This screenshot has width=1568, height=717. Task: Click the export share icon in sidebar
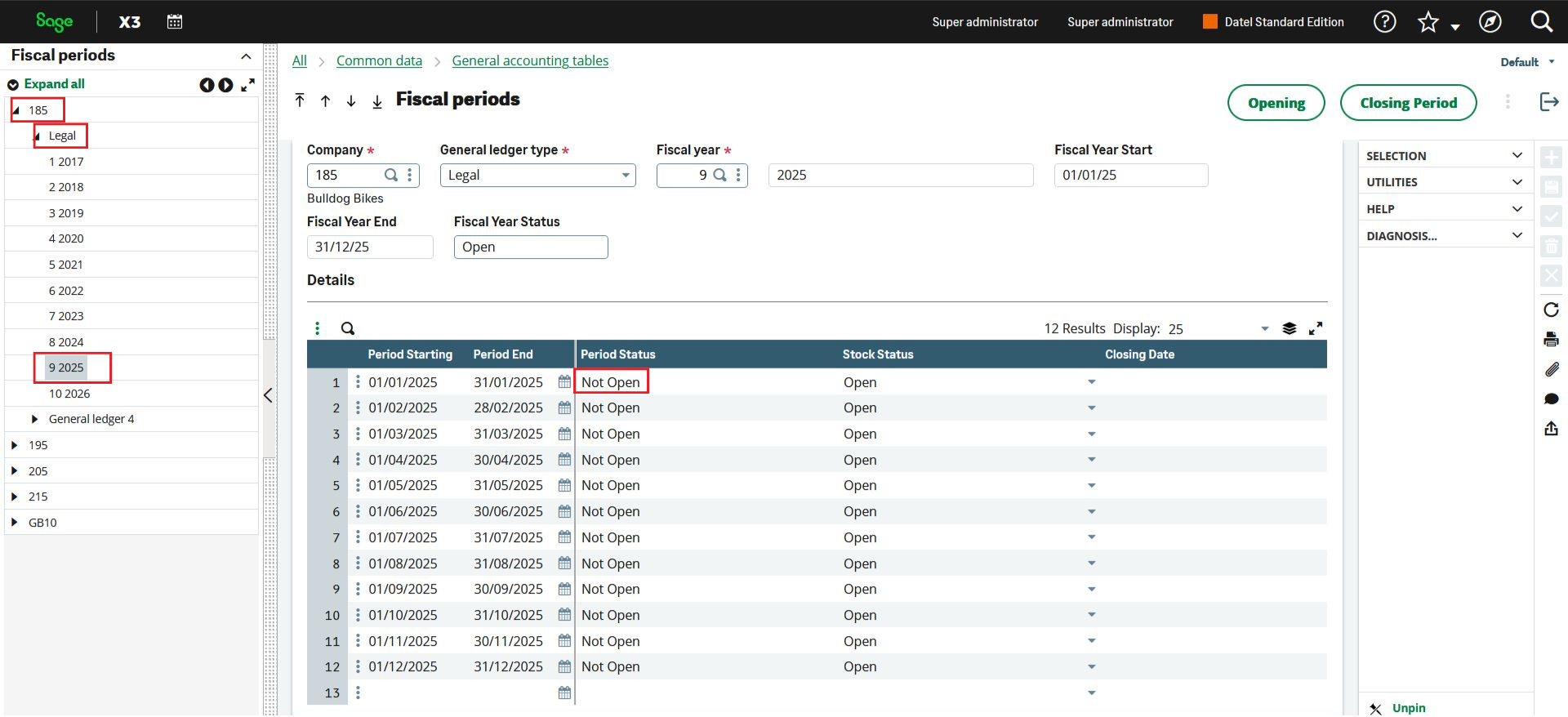1551,428
